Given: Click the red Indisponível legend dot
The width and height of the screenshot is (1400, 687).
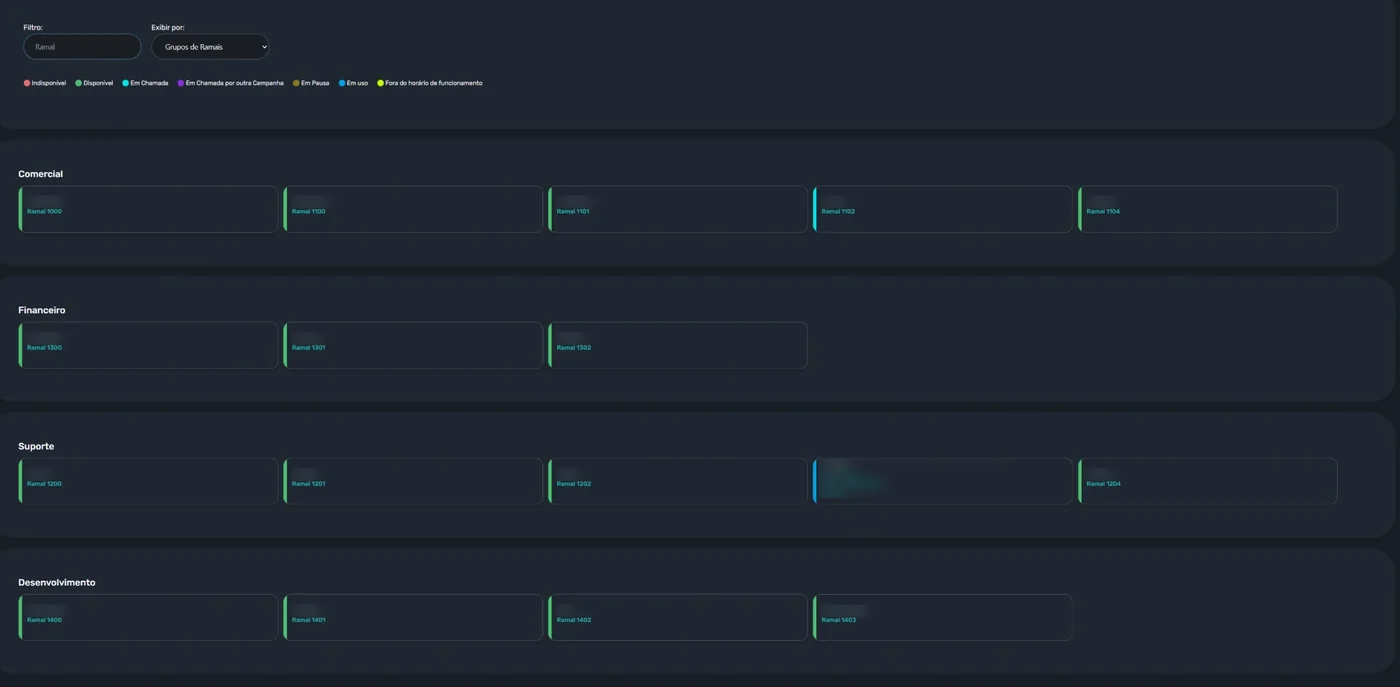Looking at the screenshot, I should [27, 83].
